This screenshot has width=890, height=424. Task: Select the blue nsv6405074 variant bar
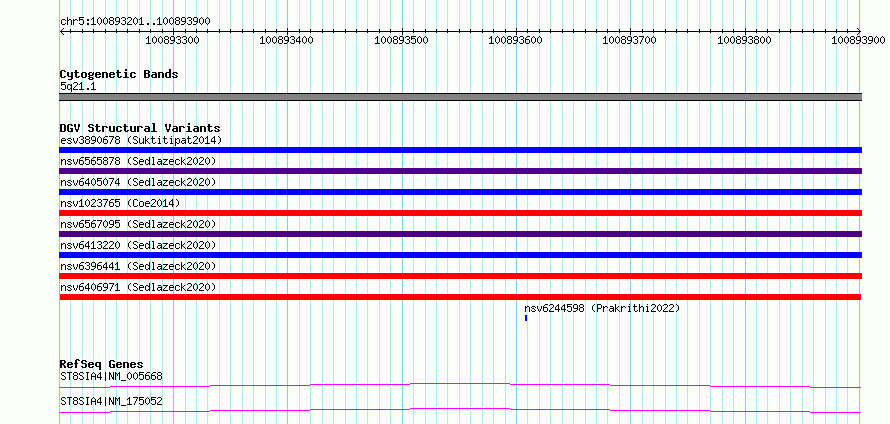point(460,192)
